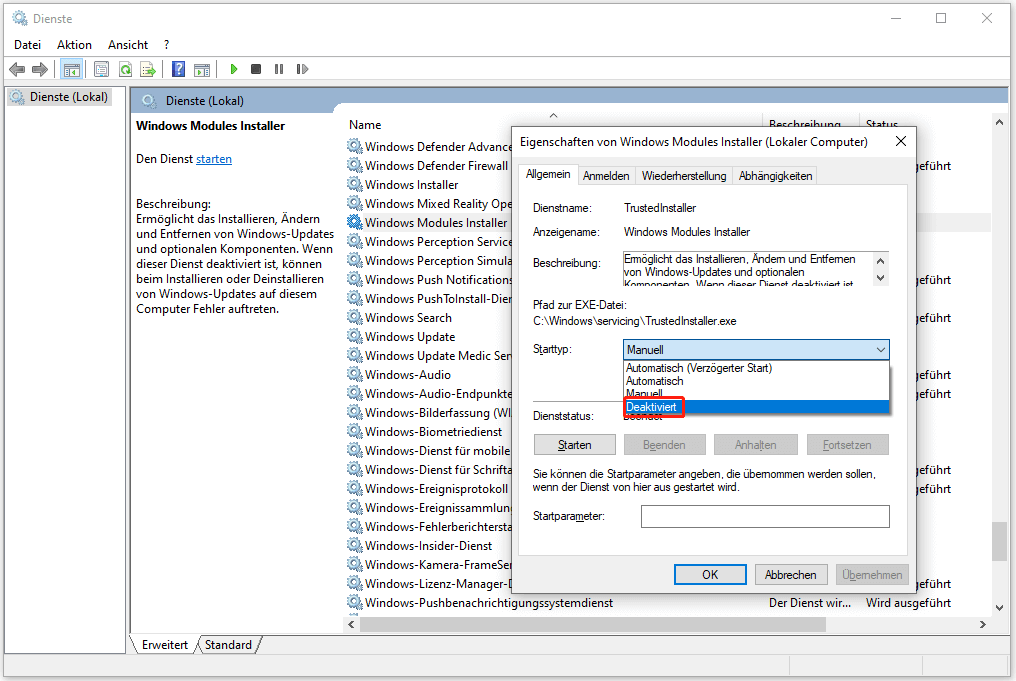The width and height of the screenshot is (1016, 681).
Task: Open the Starttyp combo box
Action: point(756,350)
